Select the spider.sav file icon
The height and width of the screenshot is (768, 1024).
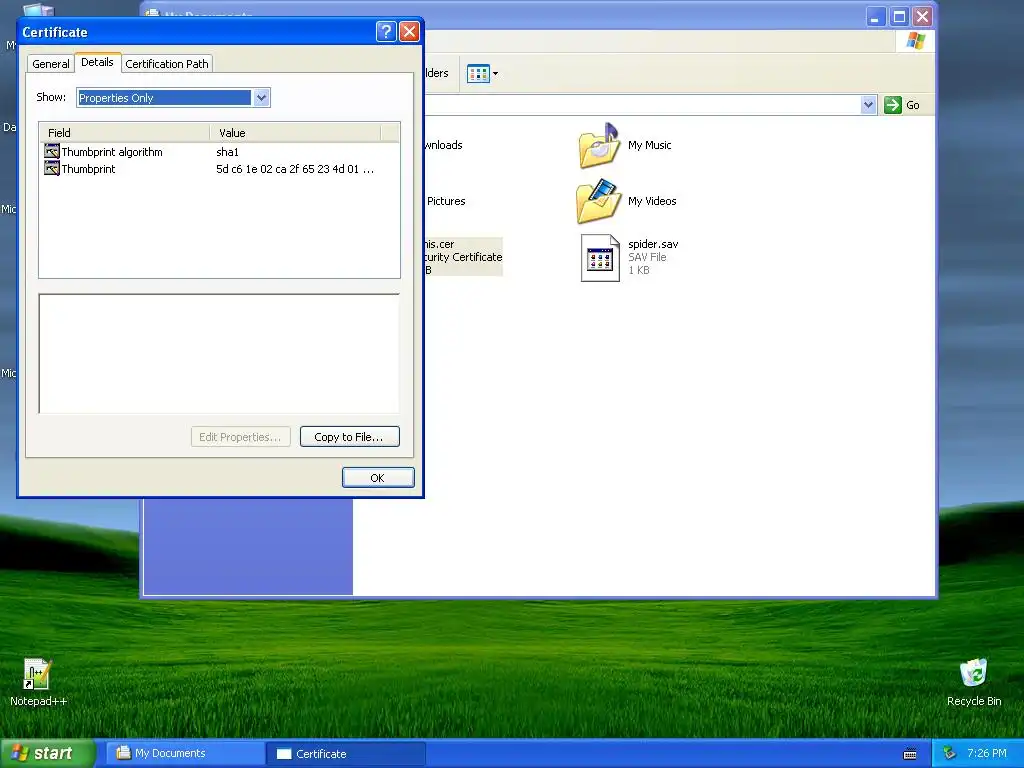click(x=600, y=257)
